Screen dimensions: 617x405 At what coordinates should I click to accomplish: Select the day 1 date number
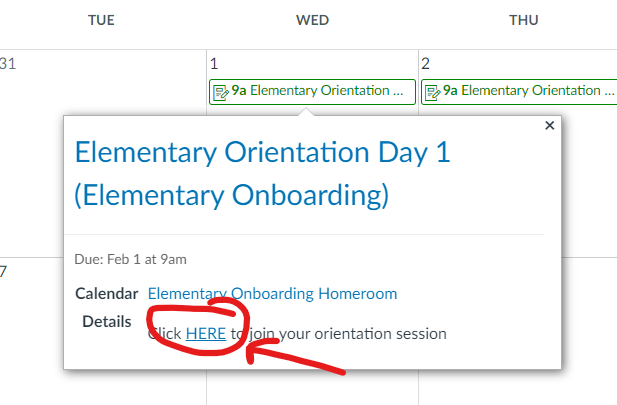click(x=214, y=64)
